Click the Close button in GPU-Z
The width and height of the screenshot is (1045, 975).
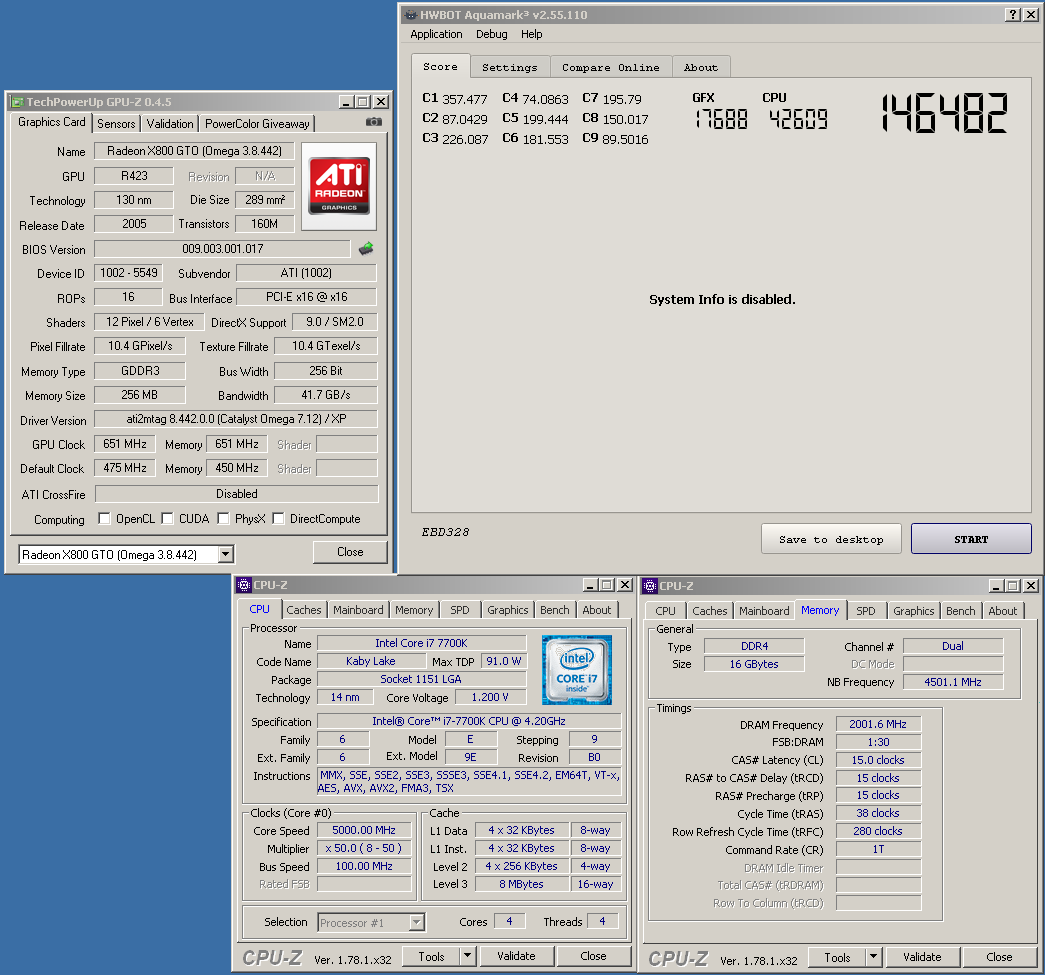(350, 552)
